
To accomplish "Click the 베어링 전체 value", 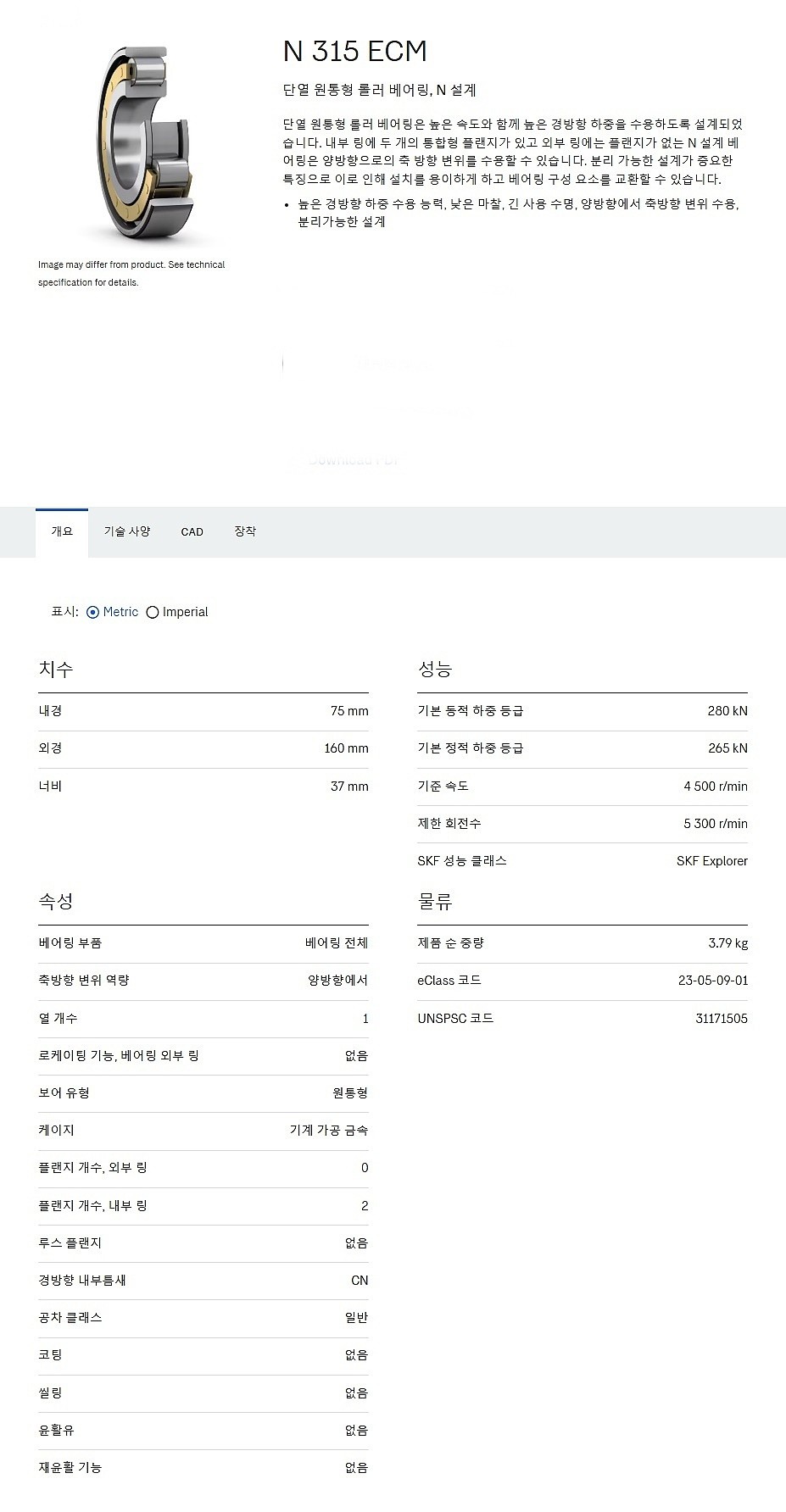I will (337, 943).
